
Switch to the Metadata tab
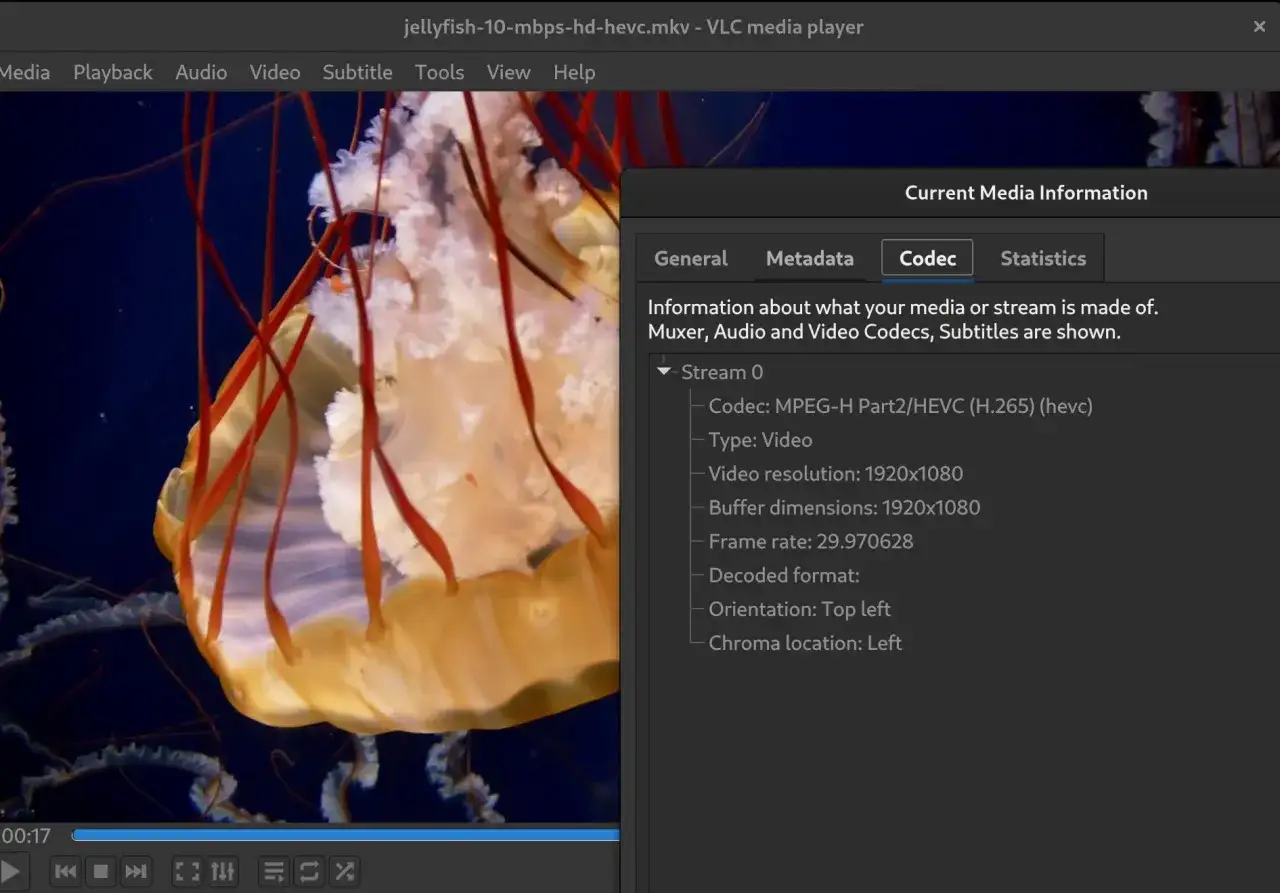coord(810,258)
